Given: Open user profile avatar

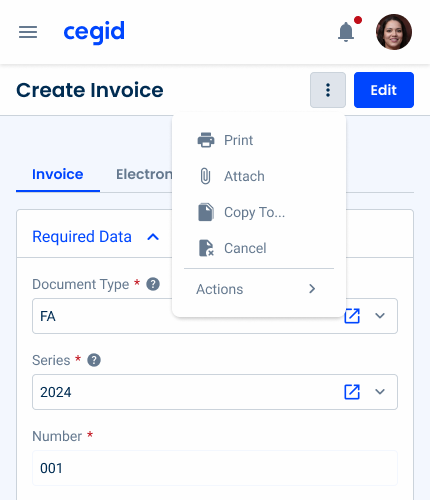Looking at the screenshot, I should click(x=394, y=32).
